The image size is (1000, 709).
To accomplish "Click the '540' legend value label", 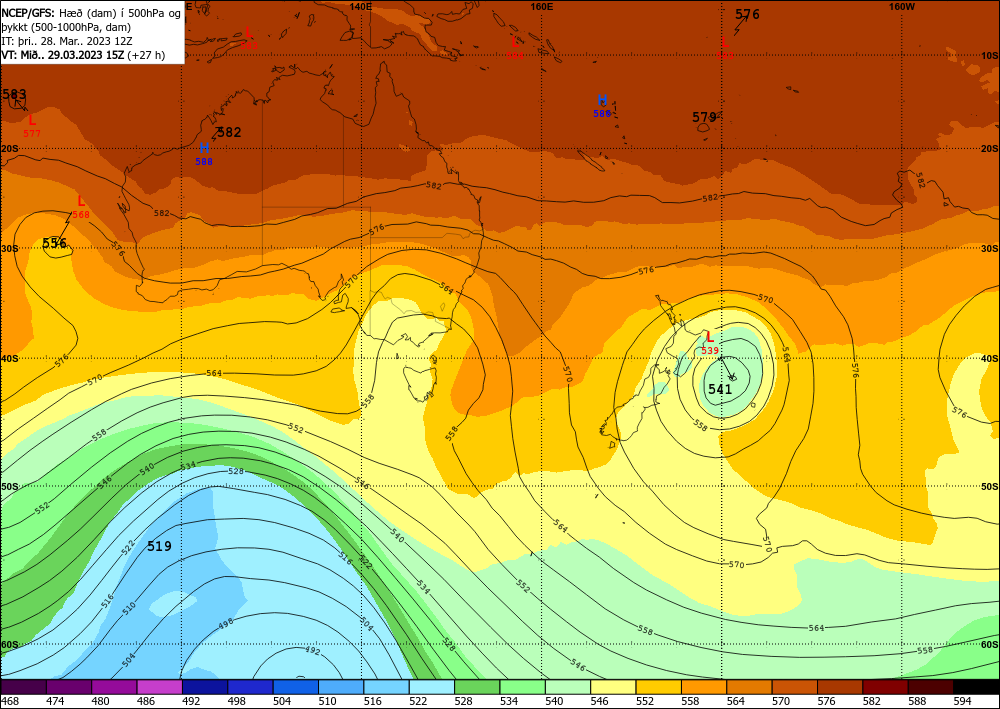I will tap(554, 701).
